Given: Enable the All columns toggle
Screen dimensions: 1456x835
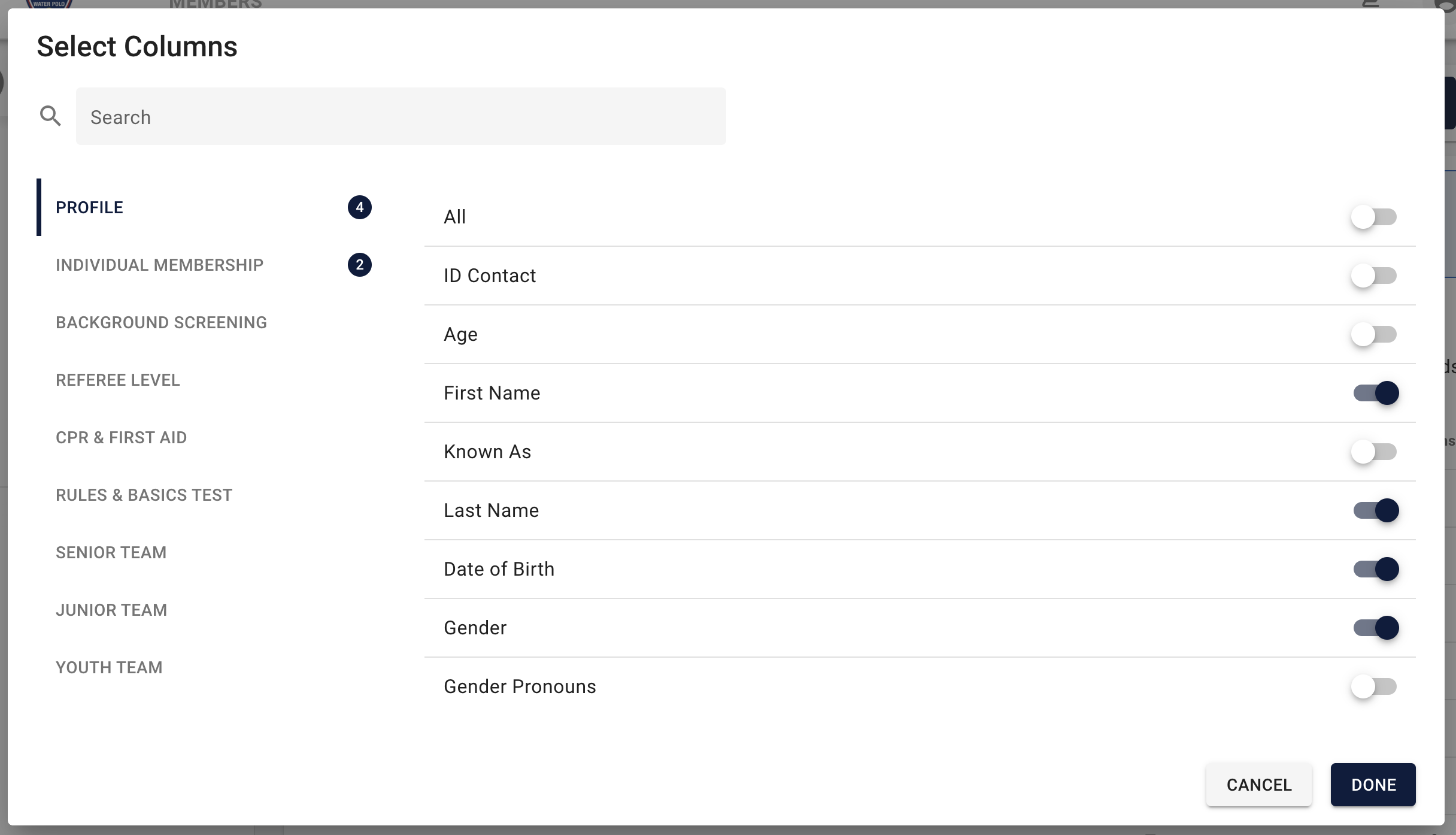Looking at the screenshot, I should pos(1375,216).
